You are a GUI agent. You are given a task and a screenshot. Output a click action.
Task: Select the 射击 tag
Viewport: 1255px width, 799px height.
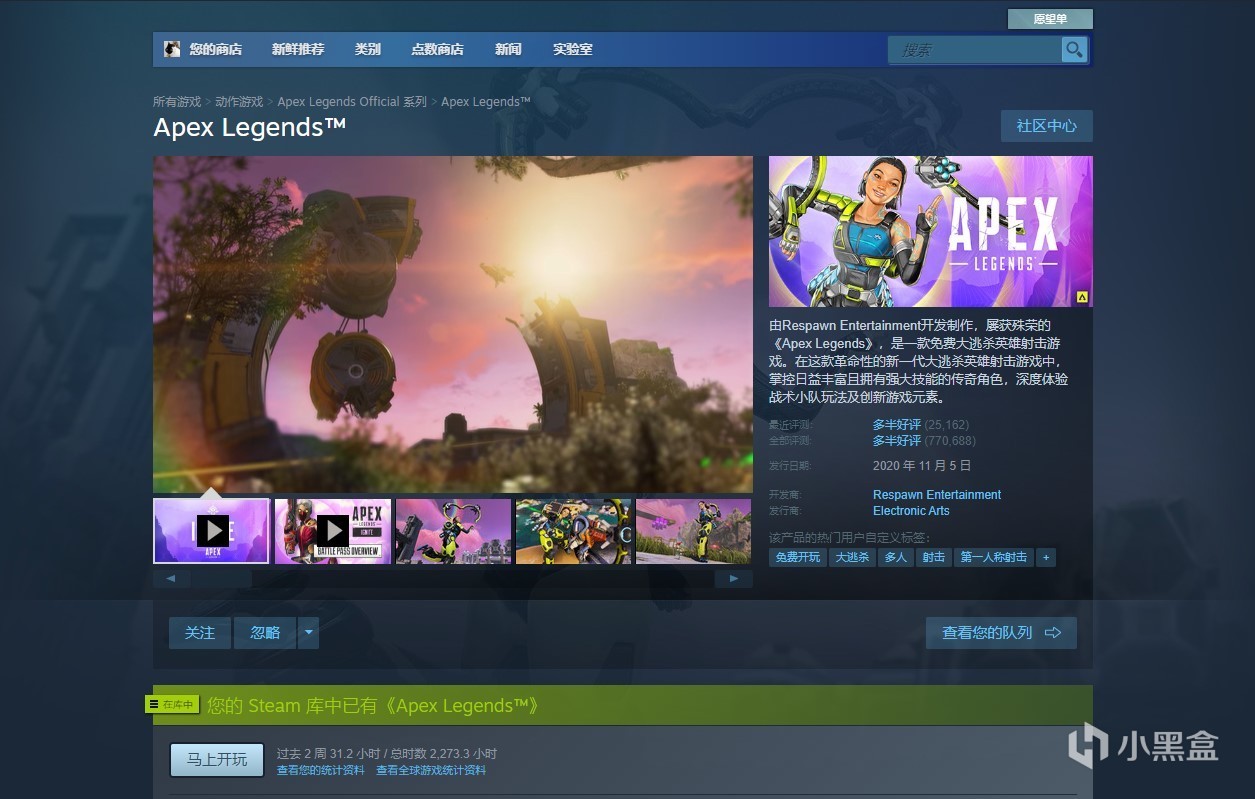[x=934, y=557]
